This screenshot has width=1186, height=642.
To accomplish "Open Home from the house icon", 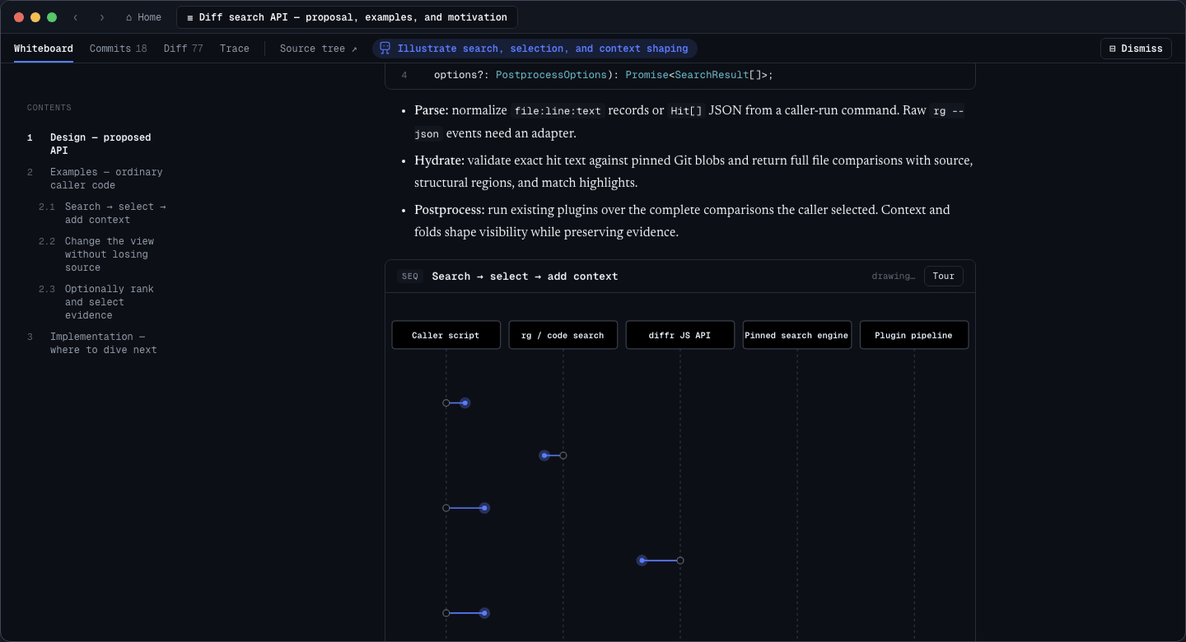I will (x=143, y=17).
